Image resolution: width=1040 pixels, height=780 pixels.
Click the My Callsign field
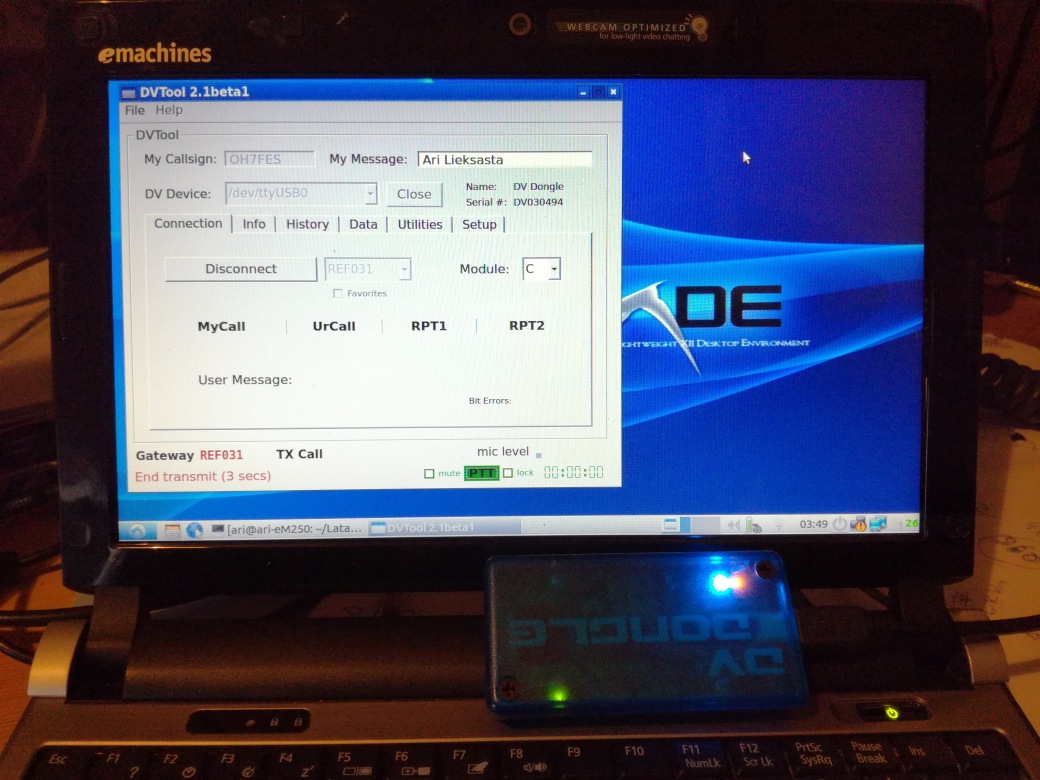click(x=269, y=159)
